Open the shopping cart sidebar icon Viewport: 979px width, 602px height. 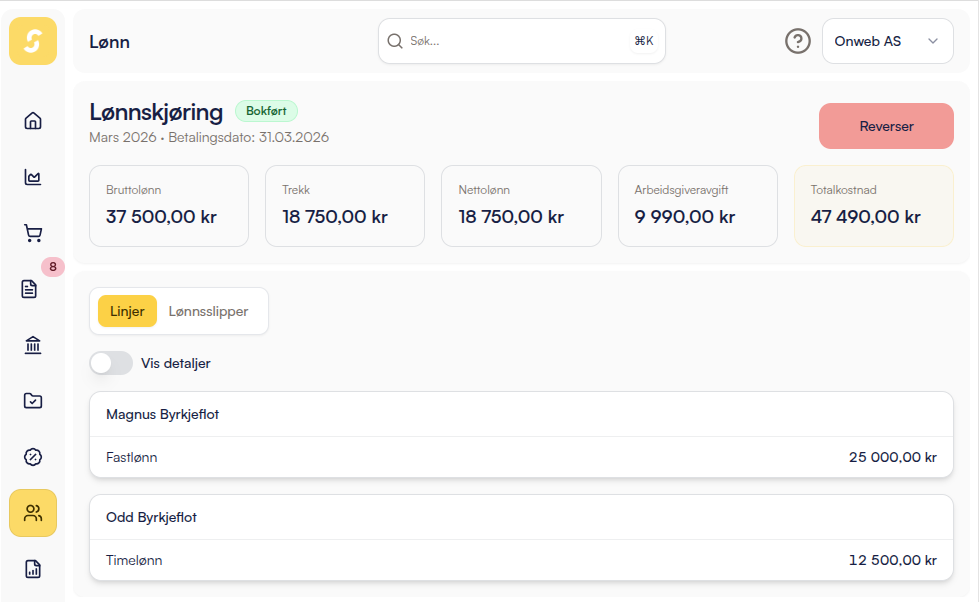[x=33, y=233]
